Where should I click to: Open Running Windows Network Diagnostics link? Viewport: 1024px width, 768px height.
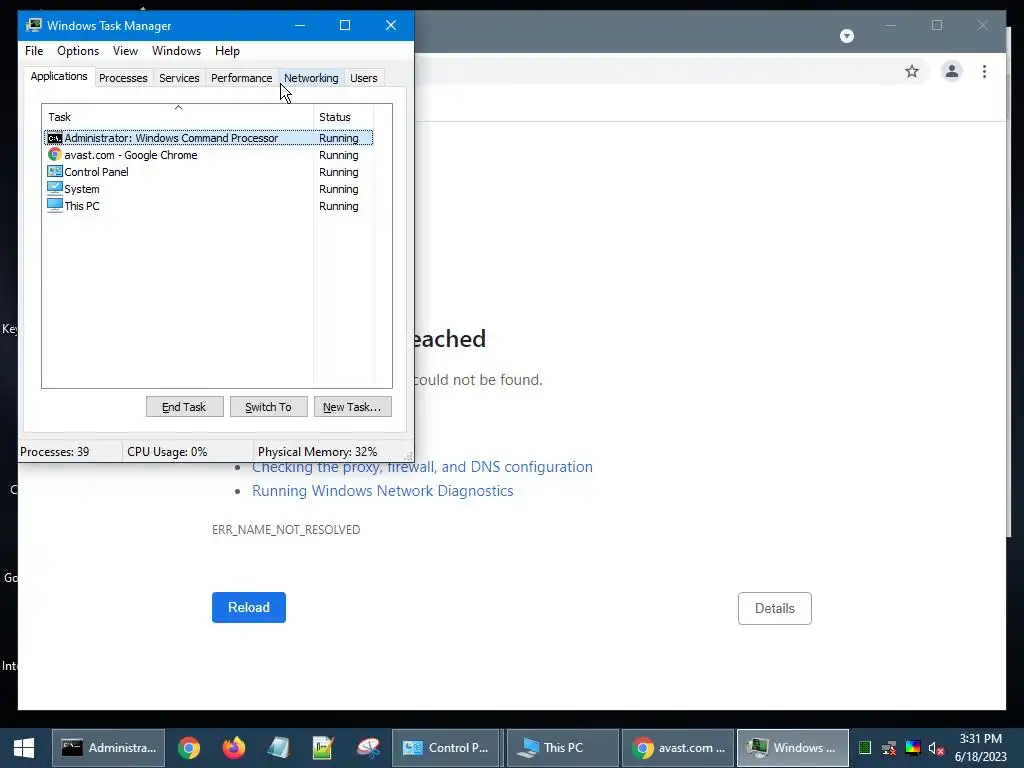(x=383, y=491)
